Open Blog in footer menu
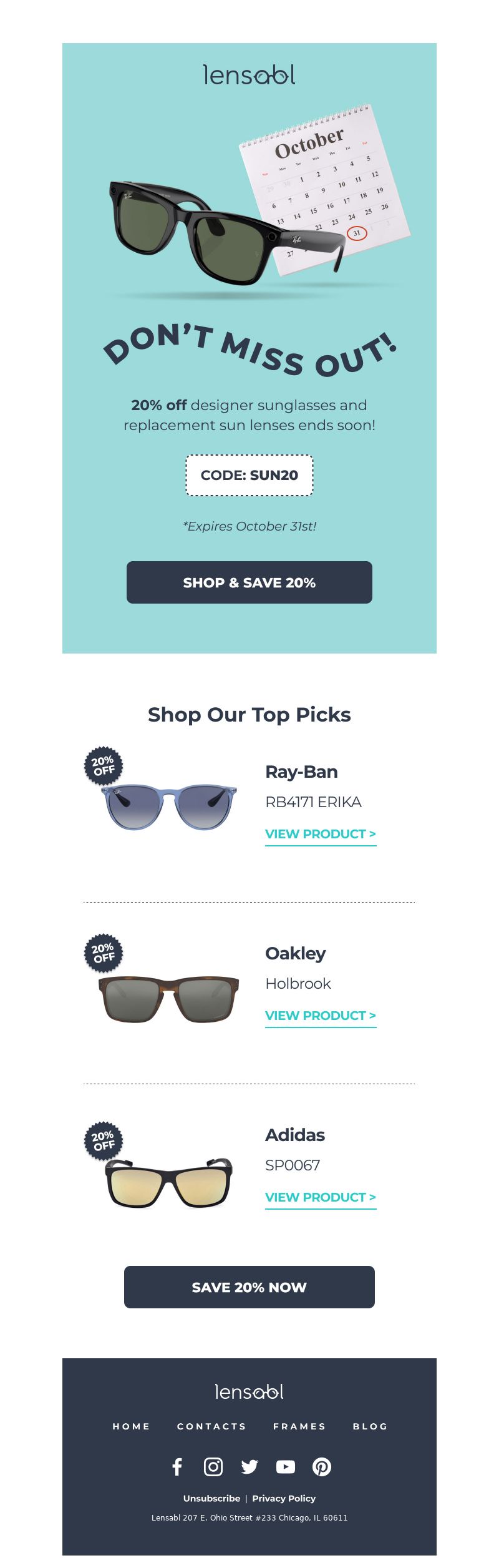The height and width of the screenshot is (1568, 499). click(x=371, y=1426)
